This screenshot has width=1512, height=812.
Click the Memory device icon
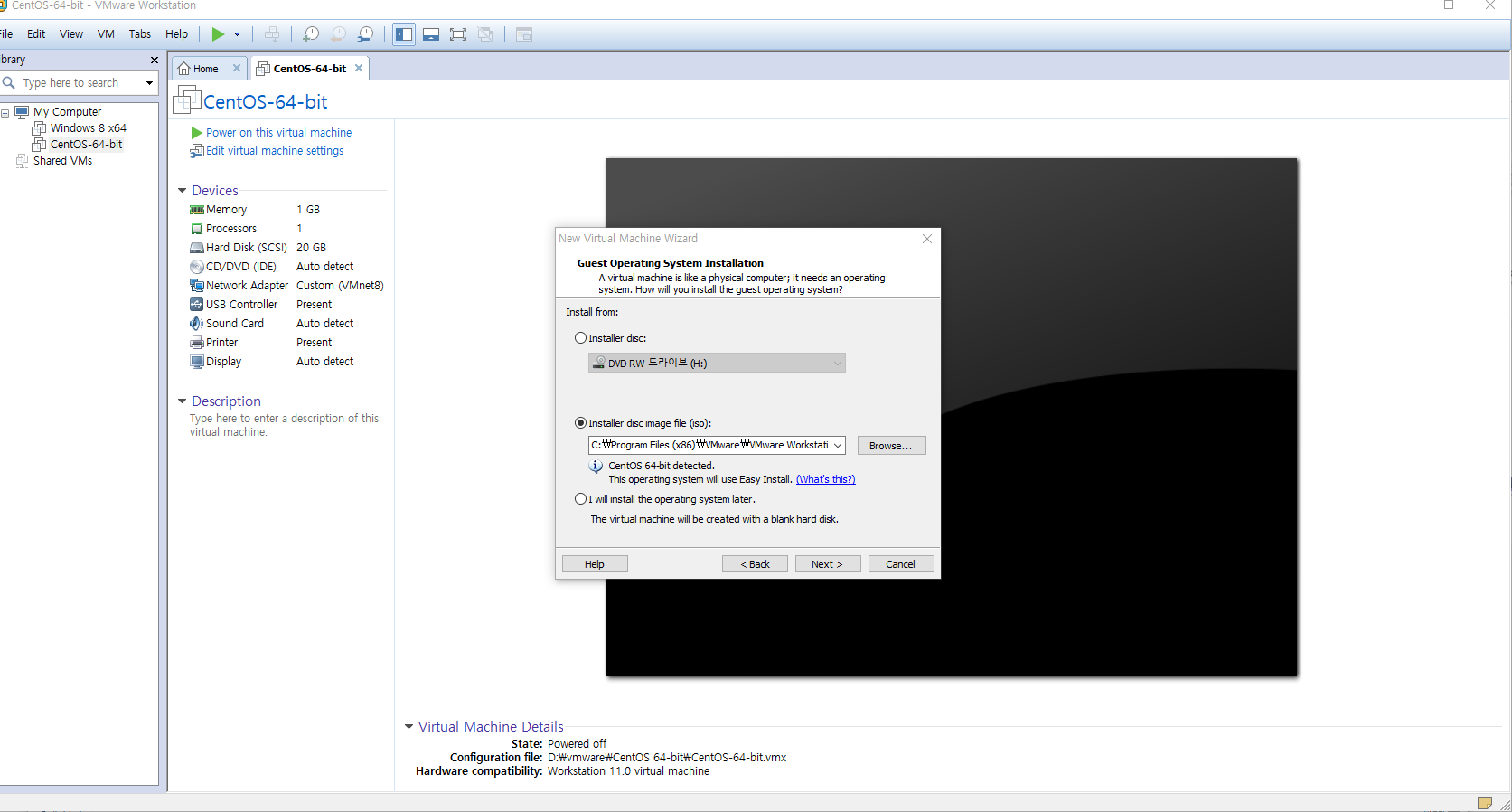(x=197, y=210)
